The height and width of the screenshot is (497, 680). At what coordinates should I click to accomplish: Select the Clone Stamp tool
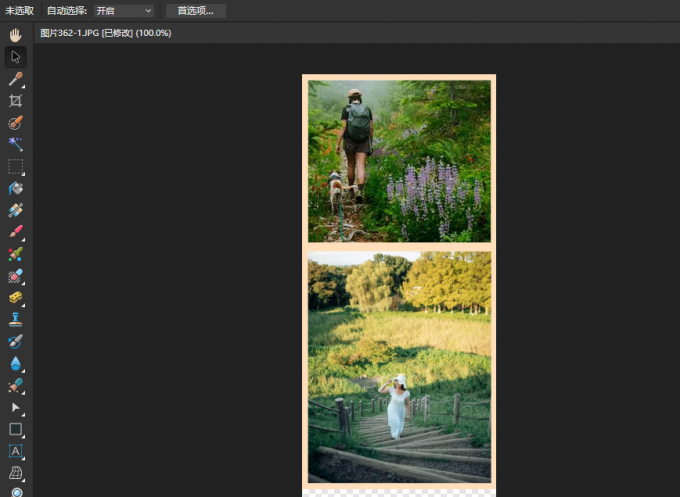[x=16, y=320]
